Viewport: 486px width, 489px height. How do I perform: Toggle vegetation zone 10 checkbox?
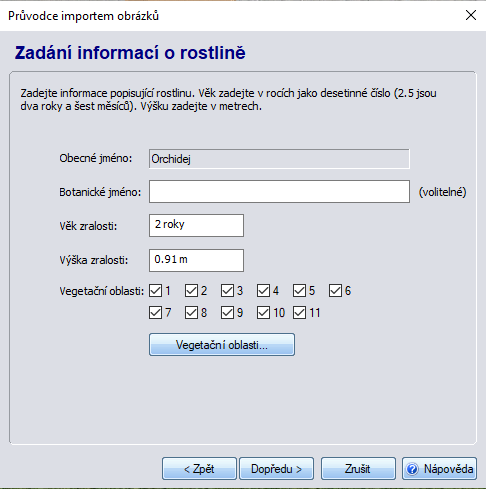263,313
